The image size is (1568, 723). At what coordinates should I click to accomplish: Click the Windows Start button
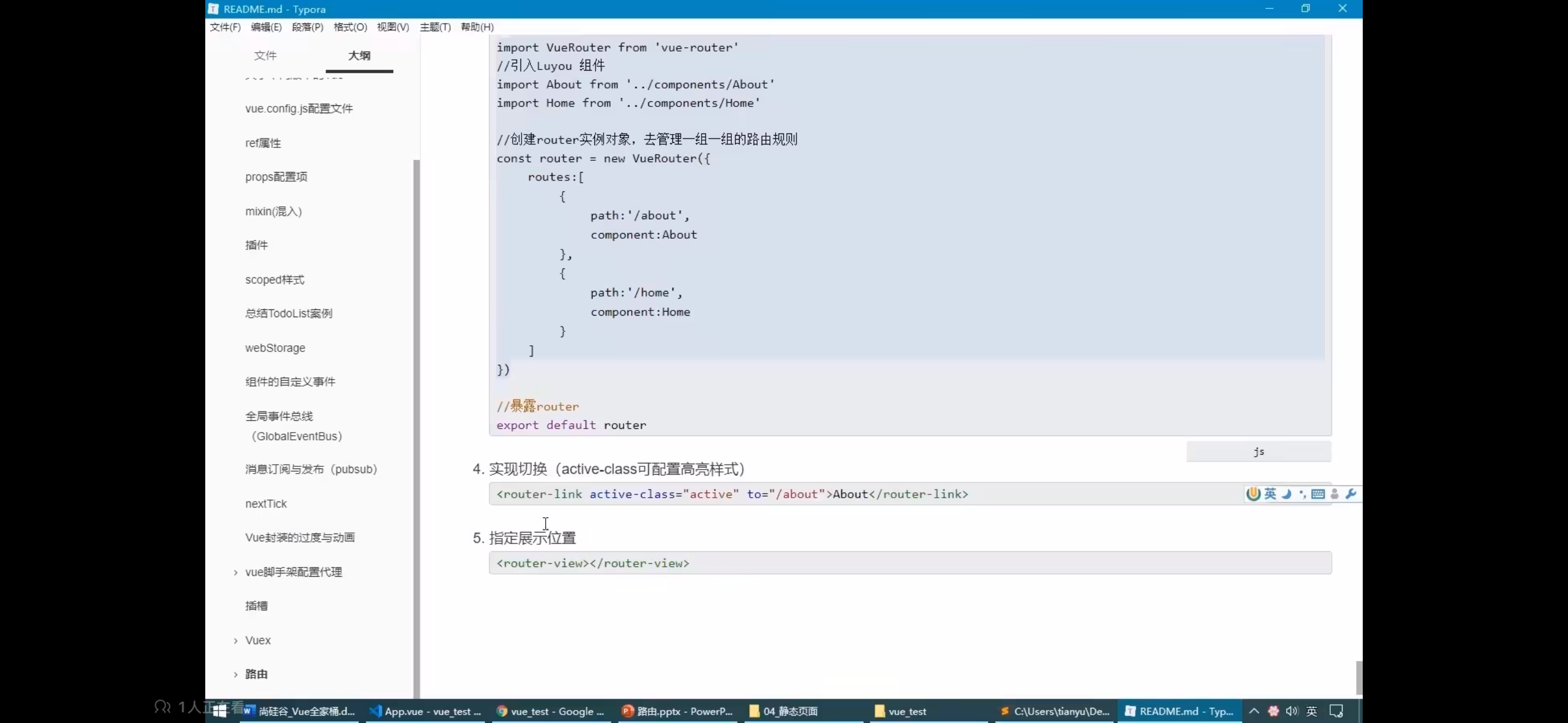tap(220, 711)
